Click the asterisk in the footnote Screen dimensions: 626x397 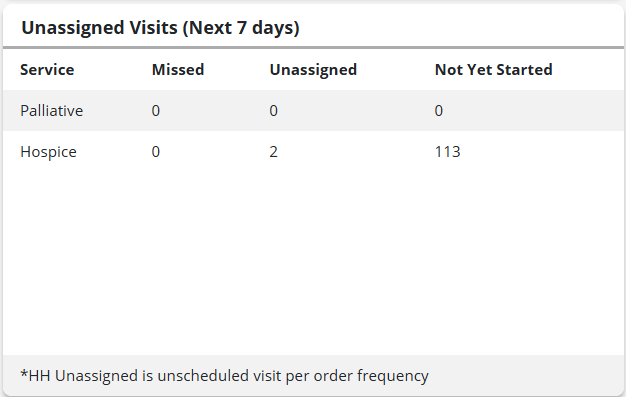(x=24, y=374)
